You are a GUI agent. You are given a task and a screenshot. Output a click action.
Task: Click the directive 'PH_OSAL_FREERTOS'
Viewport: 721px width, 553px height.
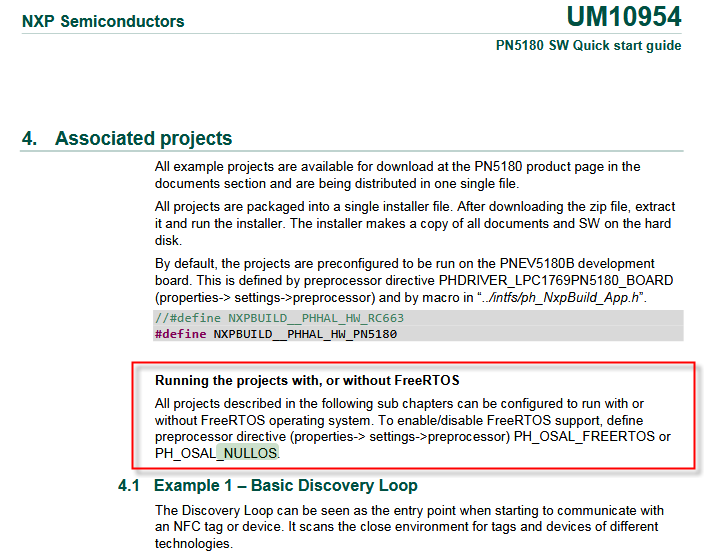584,436
